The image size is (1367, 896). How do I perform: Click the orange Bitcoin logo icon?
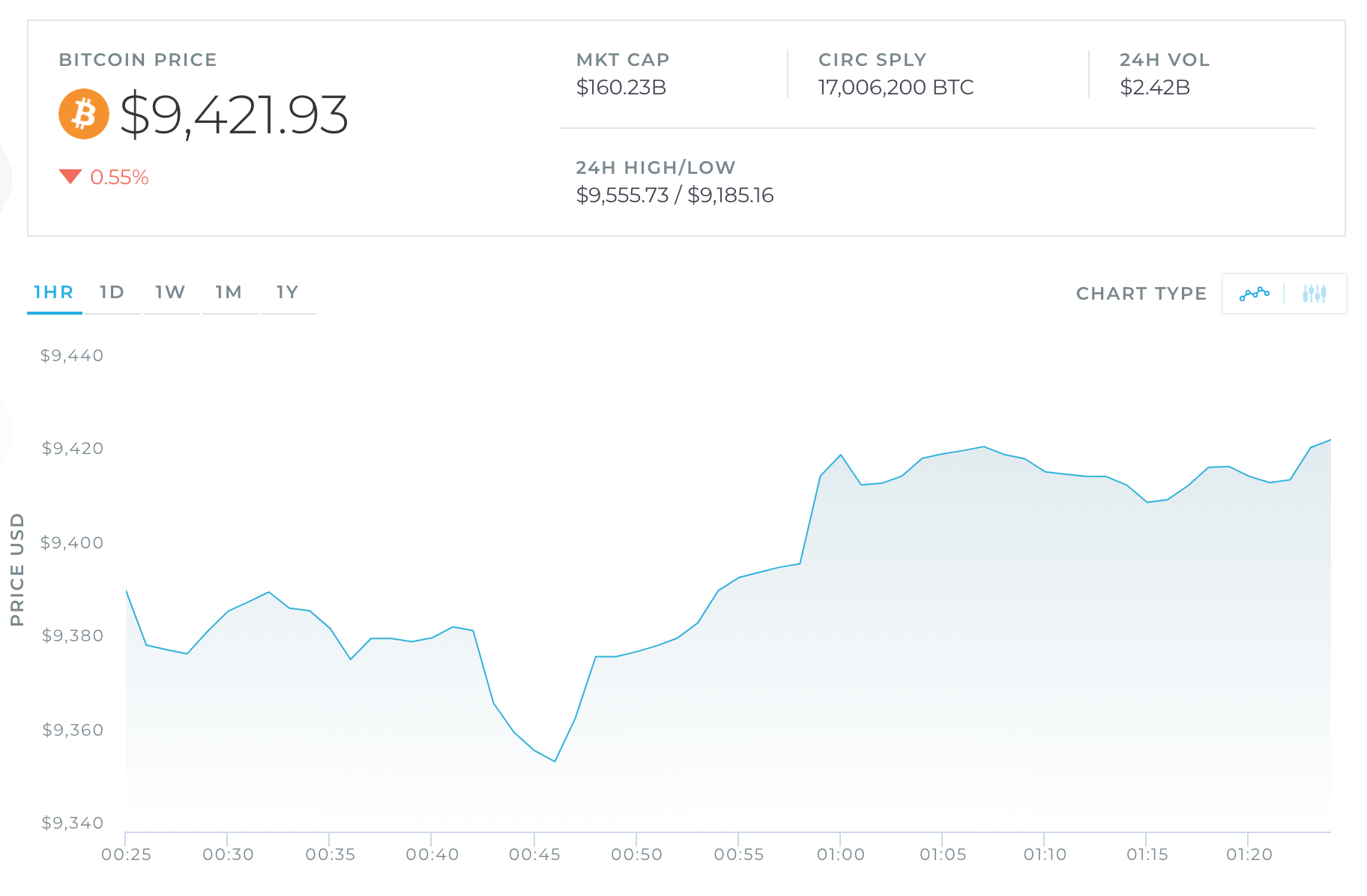tap(84, 114)
